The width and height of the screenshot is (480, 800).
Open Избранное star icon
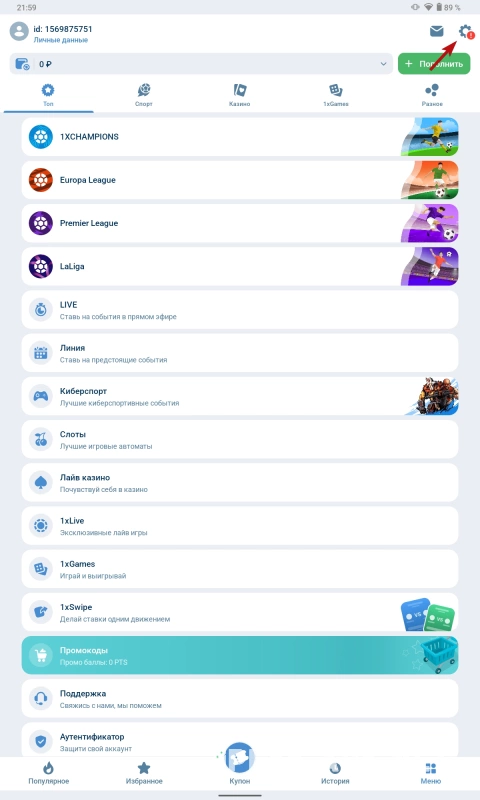pos(144,767)
